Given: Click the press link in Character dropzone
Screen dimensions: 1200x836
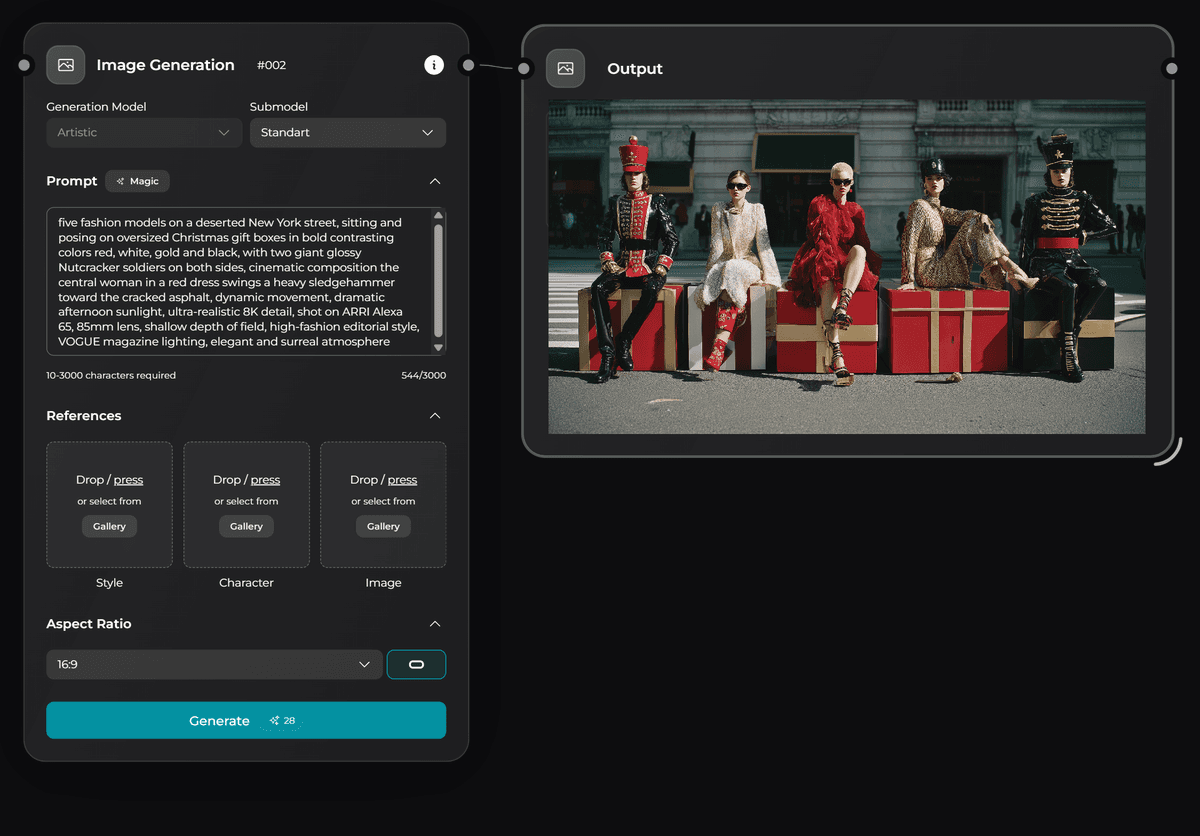Looking at the screenshot, I should (265, 480).
